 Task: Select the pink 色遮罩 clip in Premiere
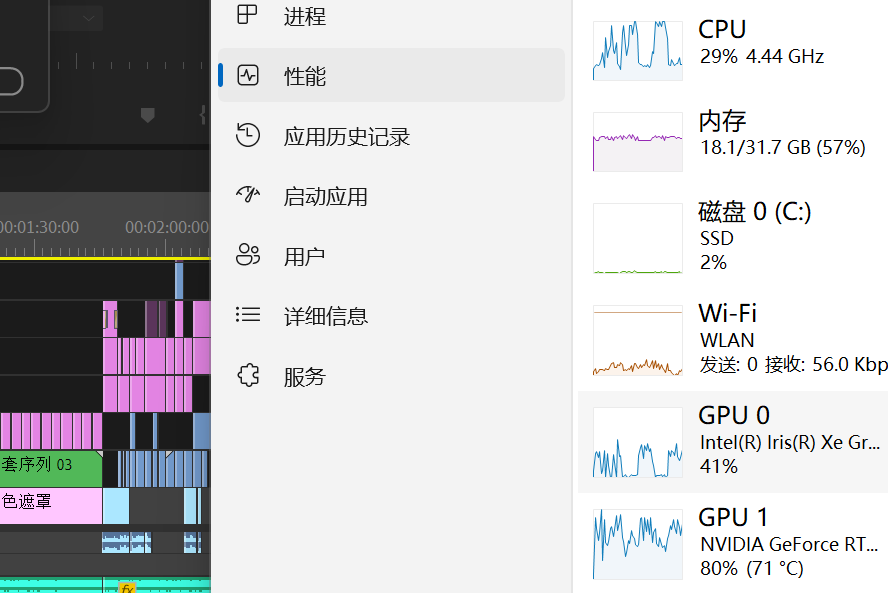click(x=51, y=506)
